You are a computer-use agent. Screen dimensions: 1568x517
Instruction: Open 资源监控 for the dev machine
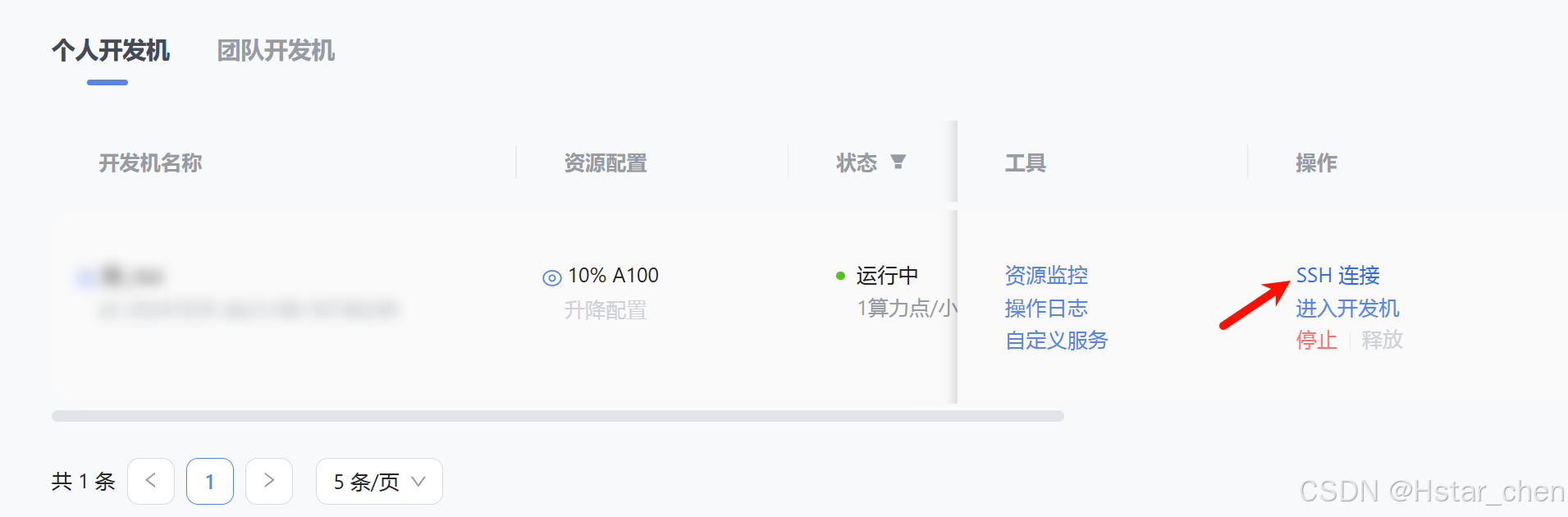point(1046,276)
